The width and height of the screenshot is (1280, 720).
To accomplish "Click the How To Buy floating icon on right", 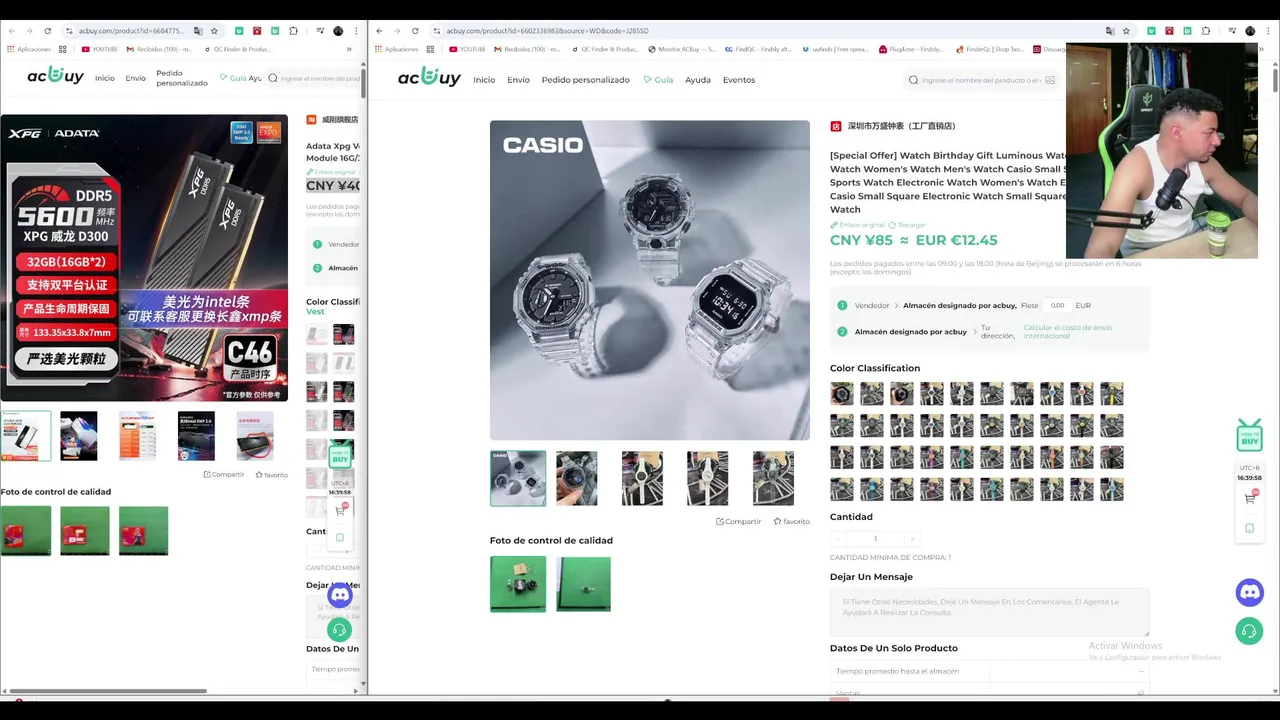I will click(1250, 435).
